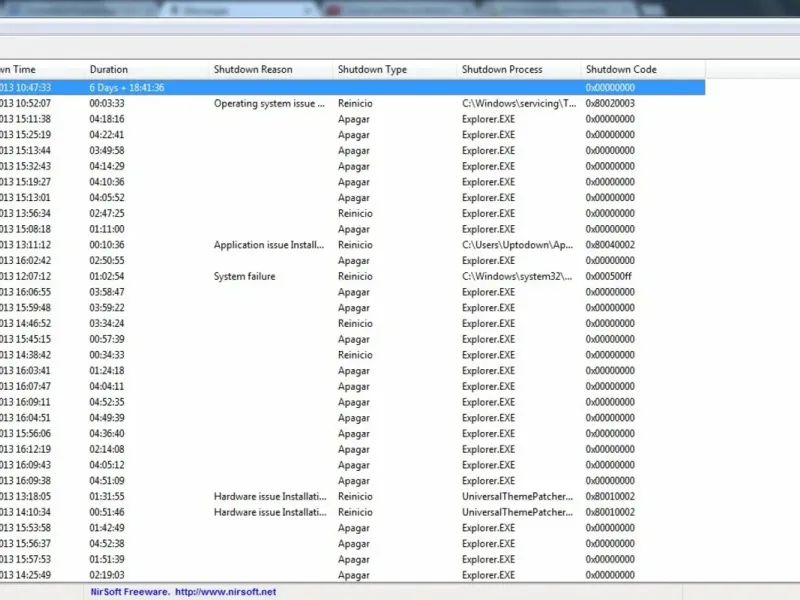The height and width of the screenshot is (600, 800).
Task: Select the time cell ending 16:12:19
Action: (x=26, y=449)
